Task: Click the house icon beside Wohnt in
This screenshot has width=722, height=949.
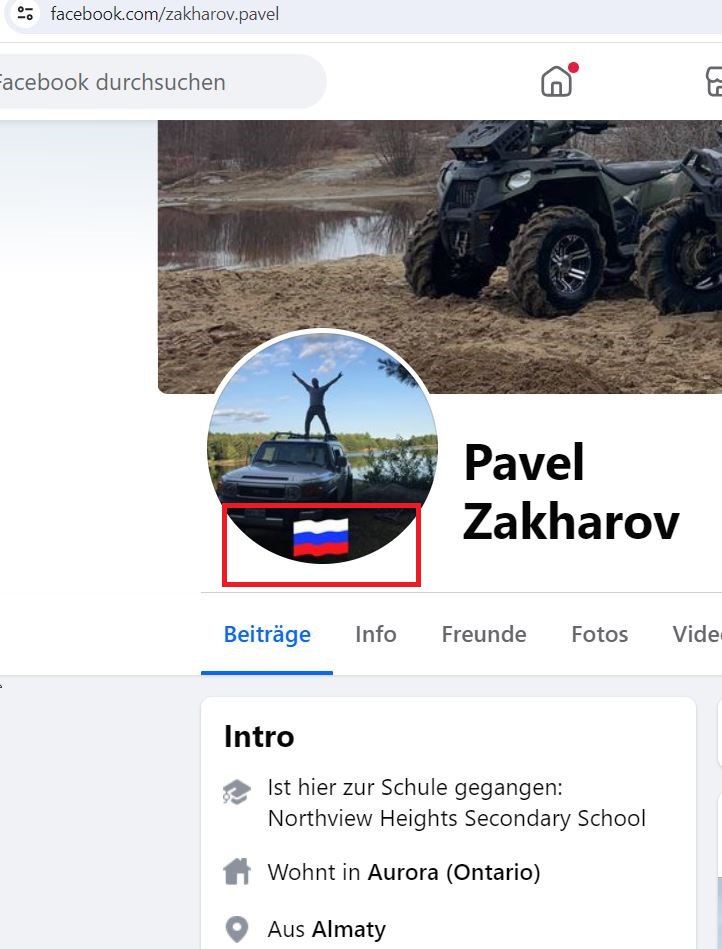Action: coord(237,872)
